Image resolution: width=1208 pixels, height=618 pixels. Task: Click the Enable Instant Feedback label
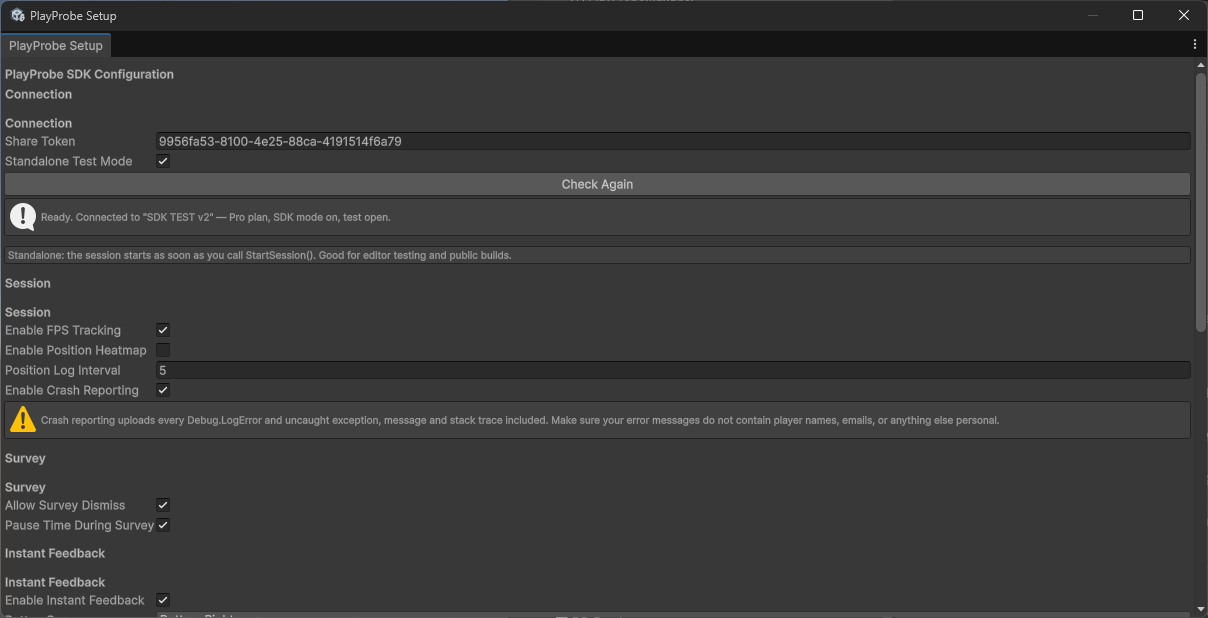tap(75, 600)
